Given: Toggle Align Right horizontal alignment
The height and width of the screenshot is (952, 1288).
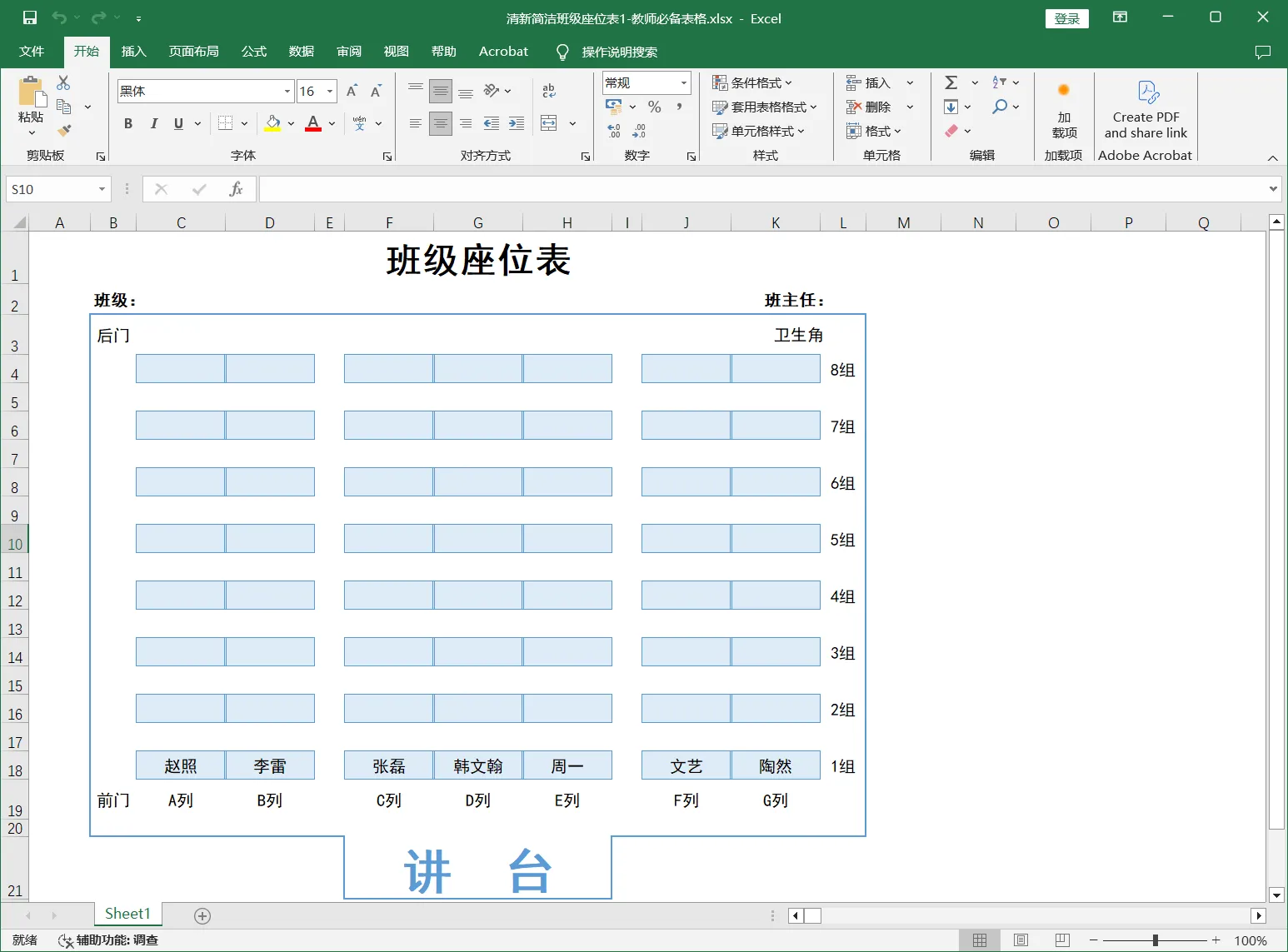Looking at the screenshot, I should (466, 123).
